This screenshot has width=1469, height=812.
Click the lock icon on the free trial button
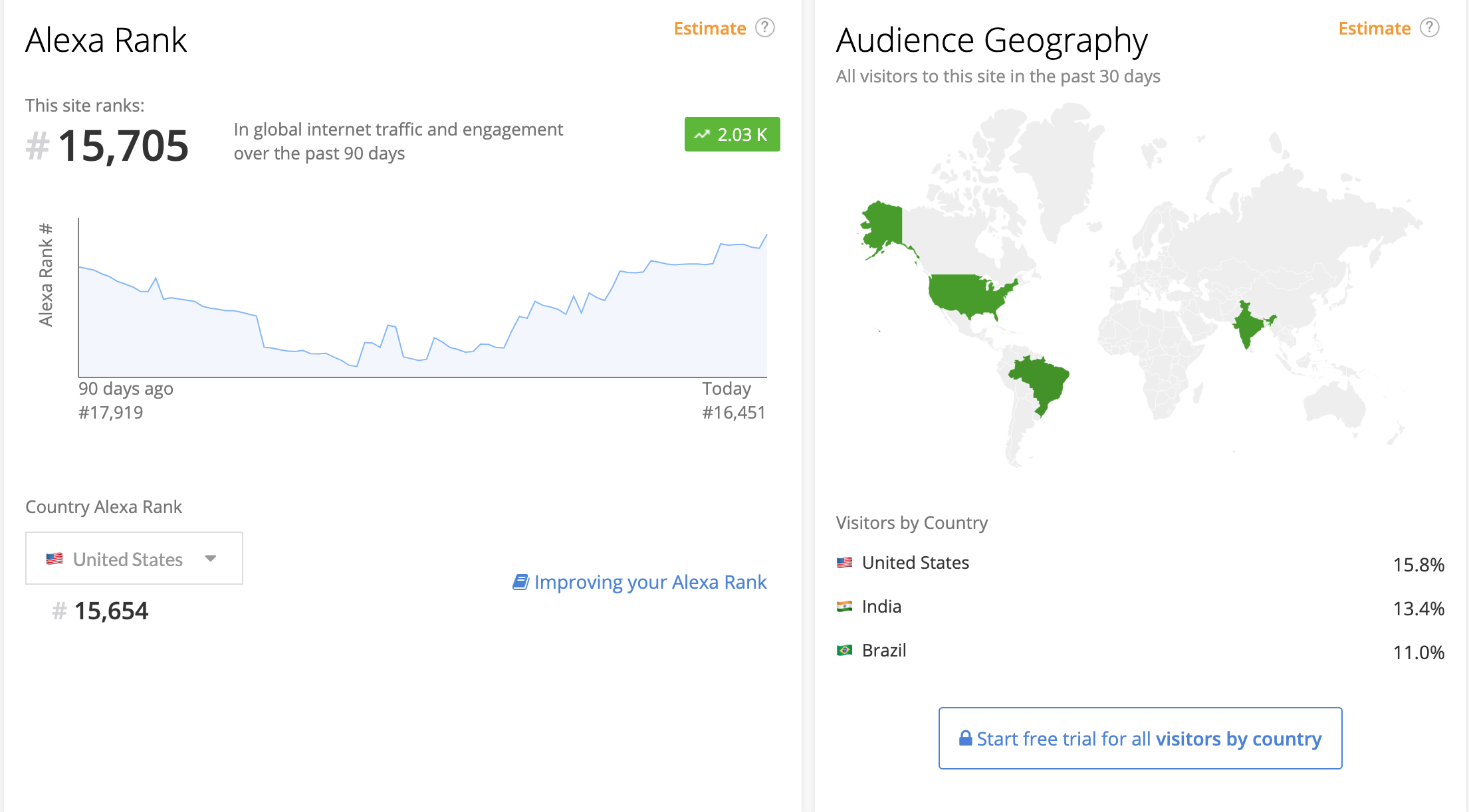[x=965, y=738]
